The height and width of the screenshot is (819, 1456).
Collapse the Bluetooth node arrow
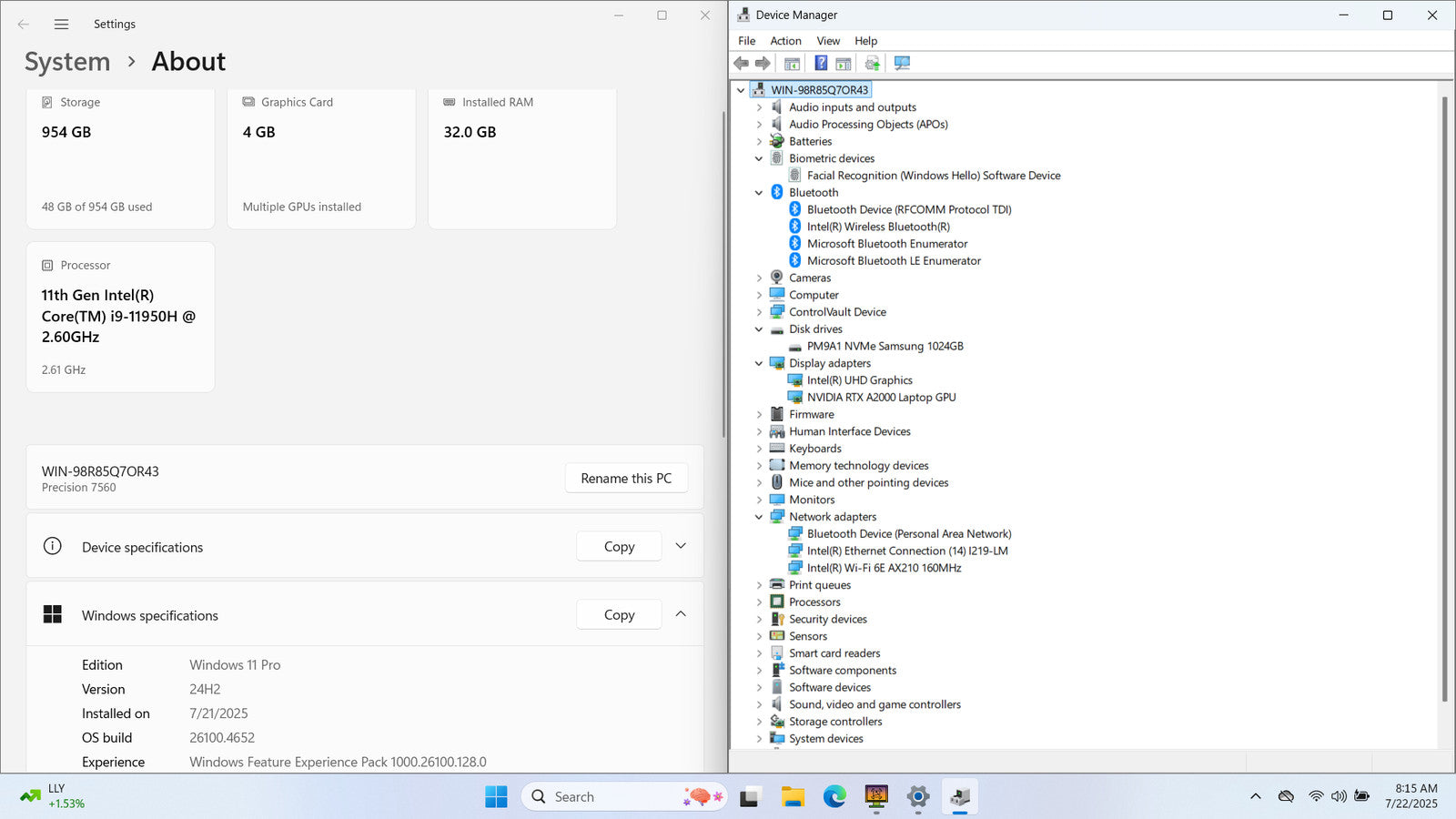[x=759, y=192]
